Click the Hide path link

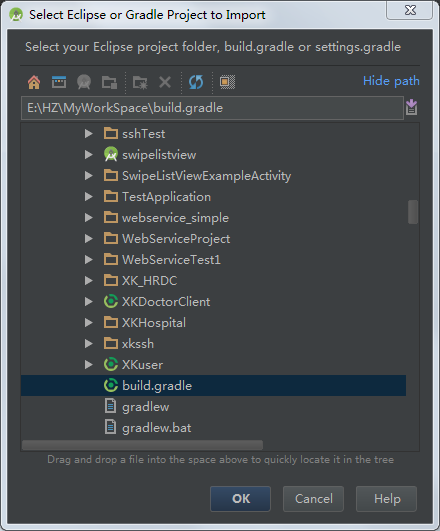391,81
